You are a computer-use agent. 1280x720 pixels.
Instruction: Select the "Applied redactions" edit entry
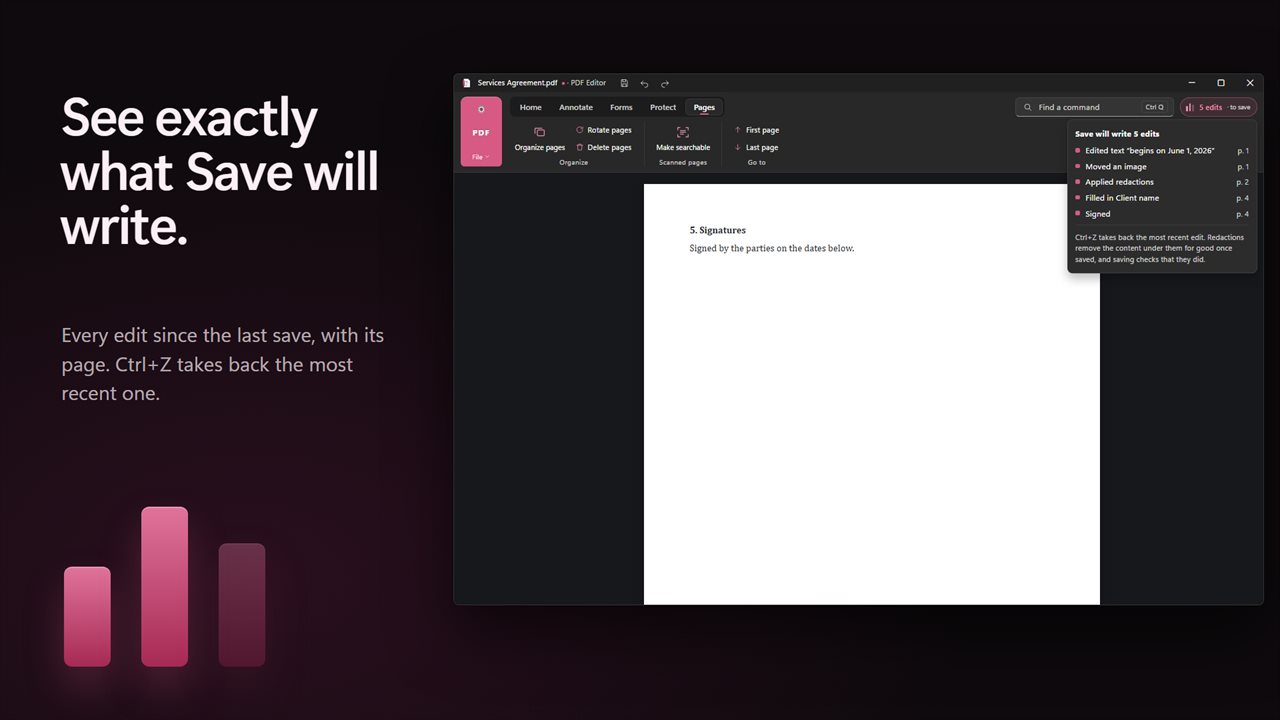pyautogui.click(x=1162, y=182)
